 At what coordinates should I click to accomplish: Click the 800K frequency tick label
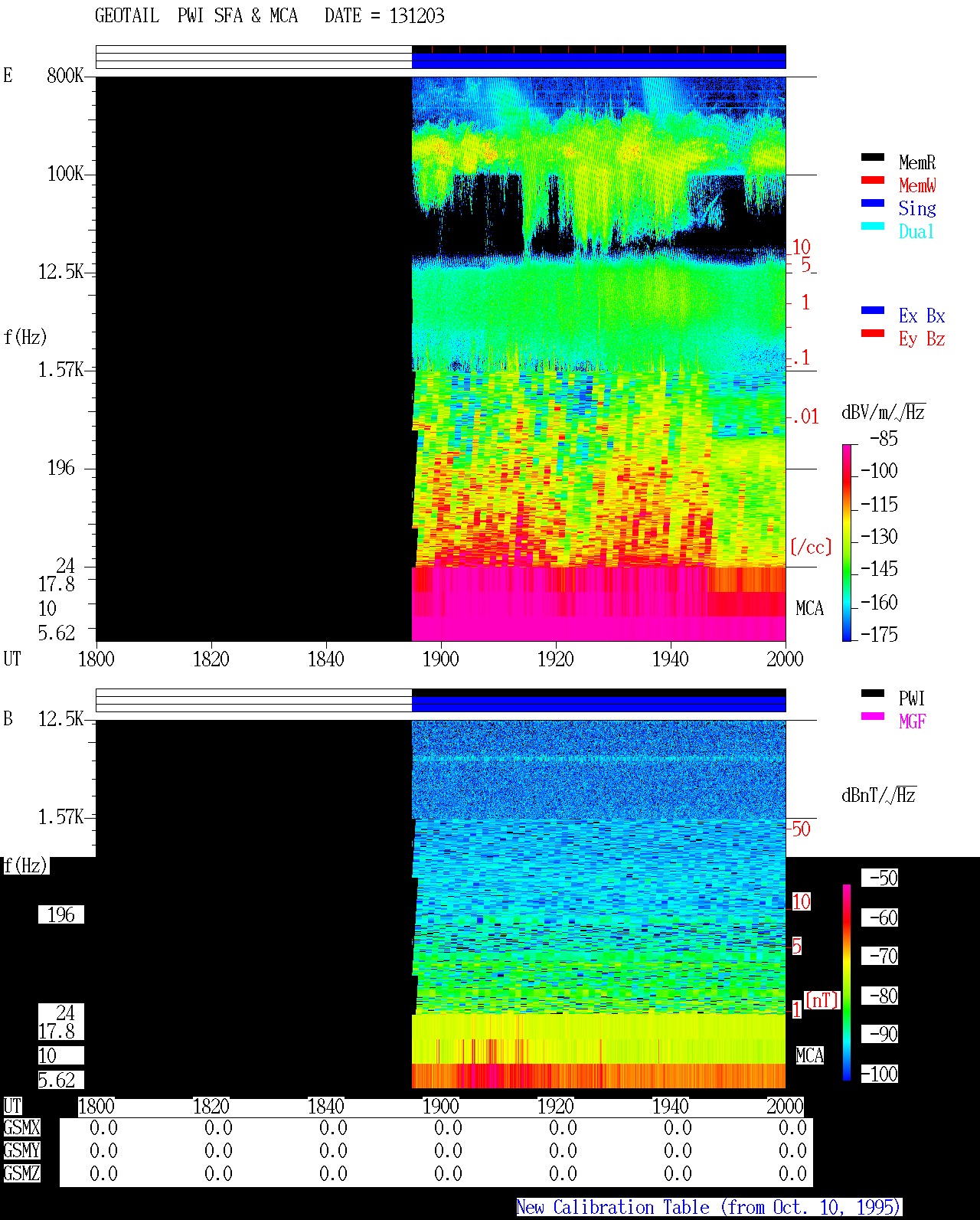tap(65, 75)
